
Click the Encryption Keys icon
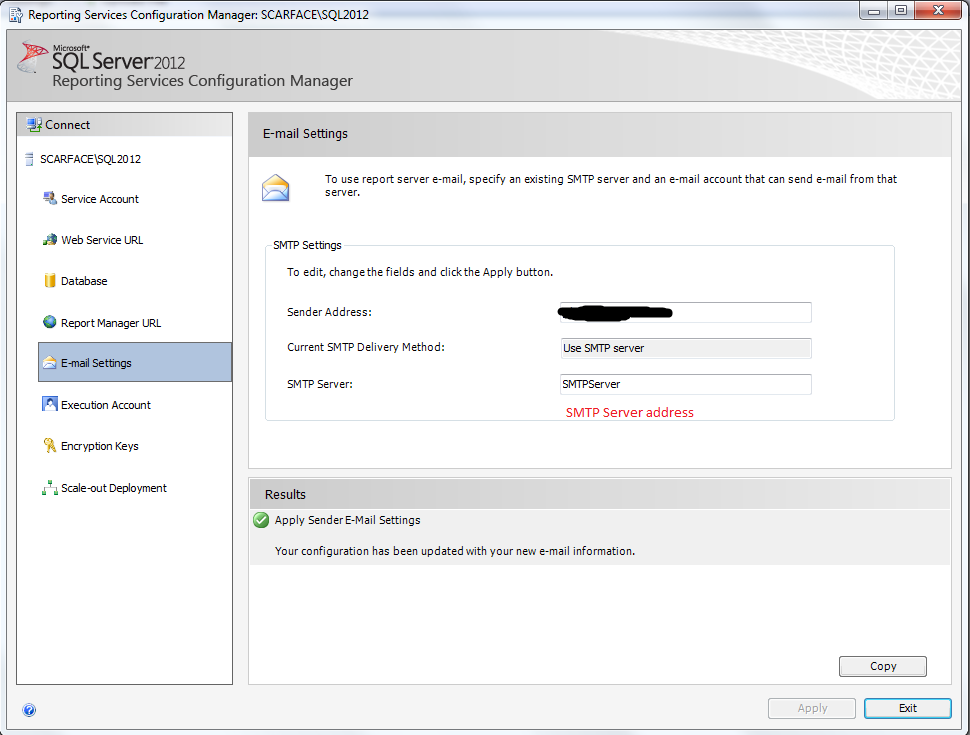point(49,445)
